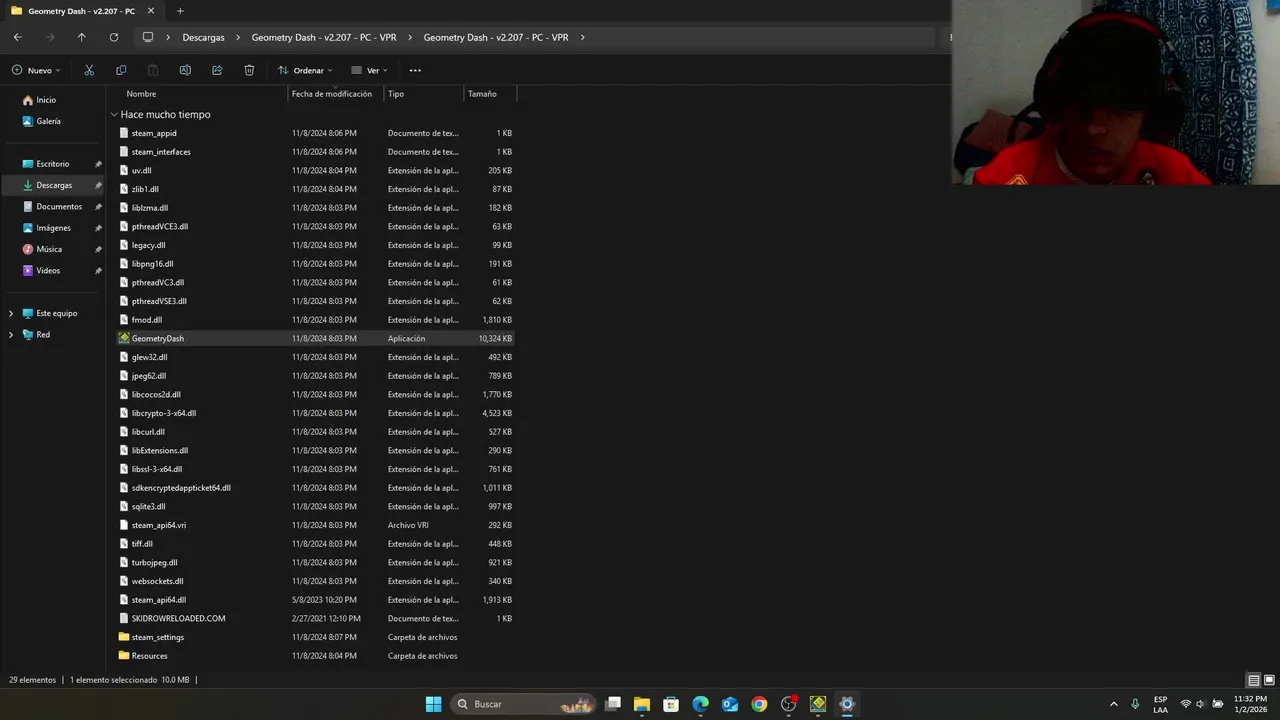Open the three-dot See more menu
Screen dimensions: 1280x720
point(415,70)
